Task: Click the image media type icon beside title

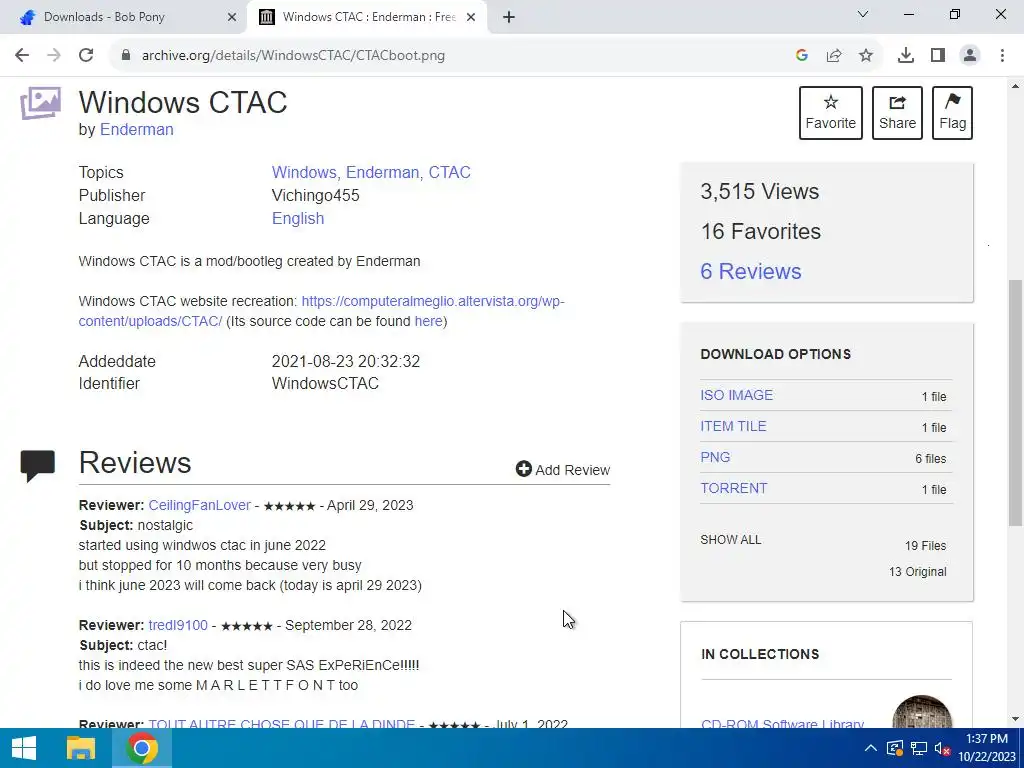Action: coord(40,103)
